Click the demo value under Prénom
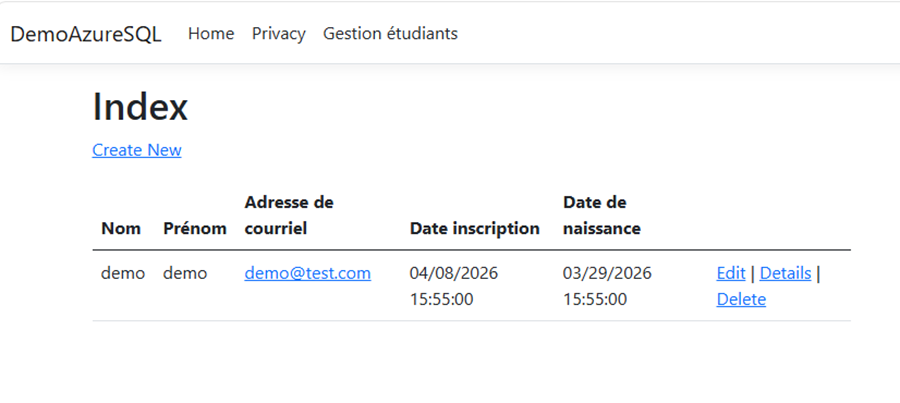 185,273
